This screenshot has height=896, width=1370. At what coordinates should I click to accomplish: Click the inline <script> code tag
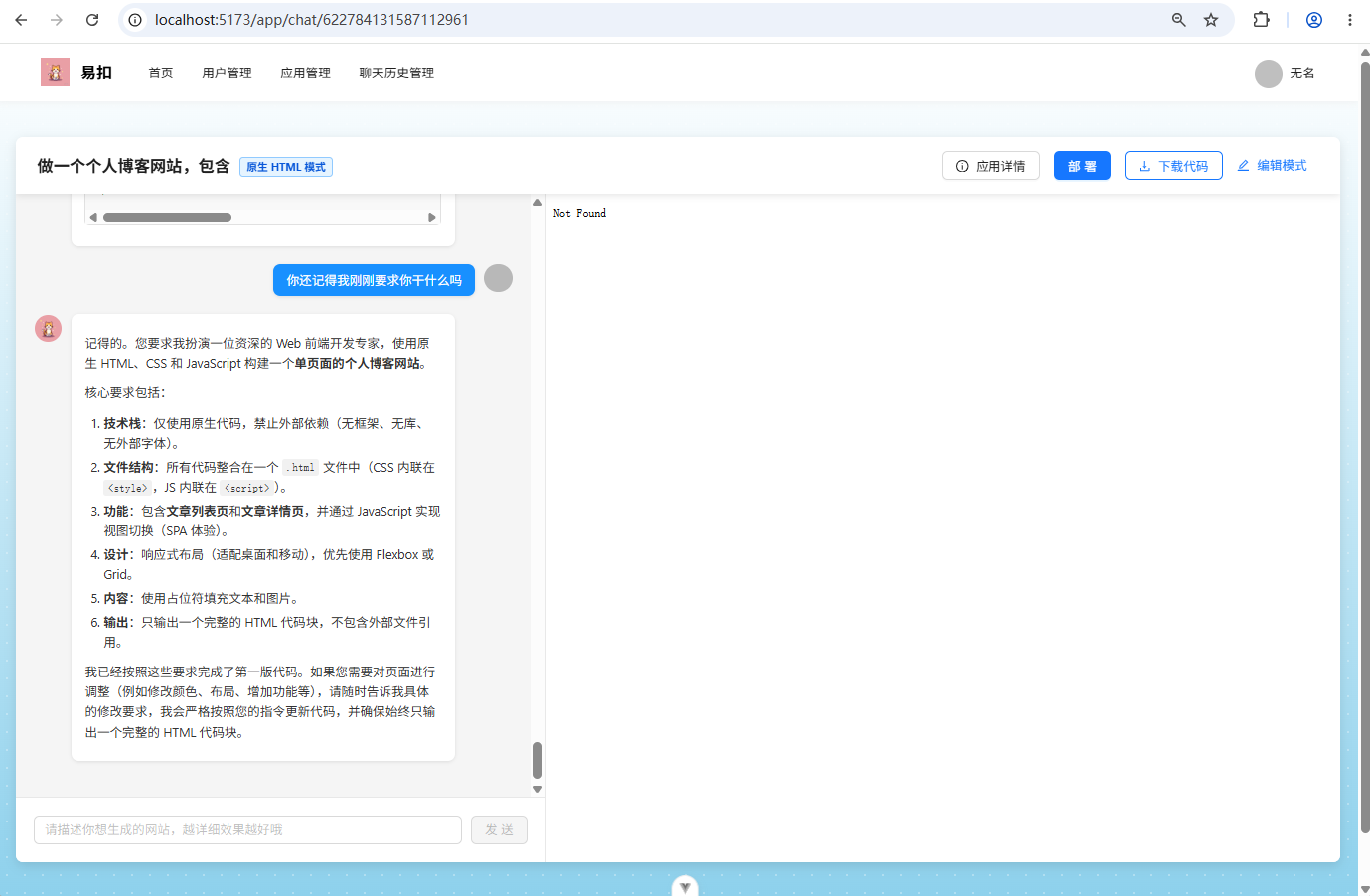tap(246, 488)
